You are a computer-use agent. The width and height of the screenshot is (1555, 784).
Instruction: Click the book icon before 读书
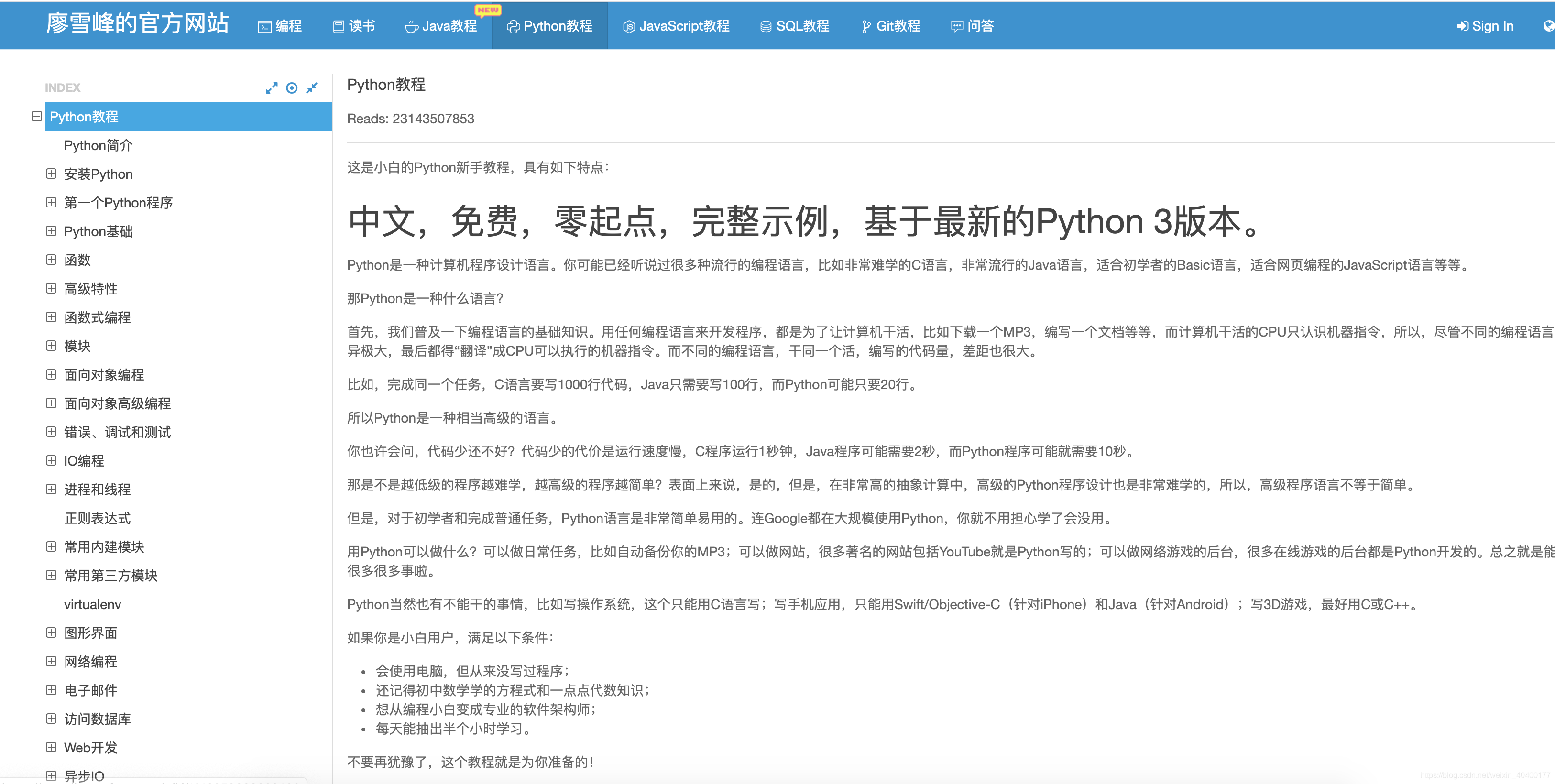coord(339,27)
